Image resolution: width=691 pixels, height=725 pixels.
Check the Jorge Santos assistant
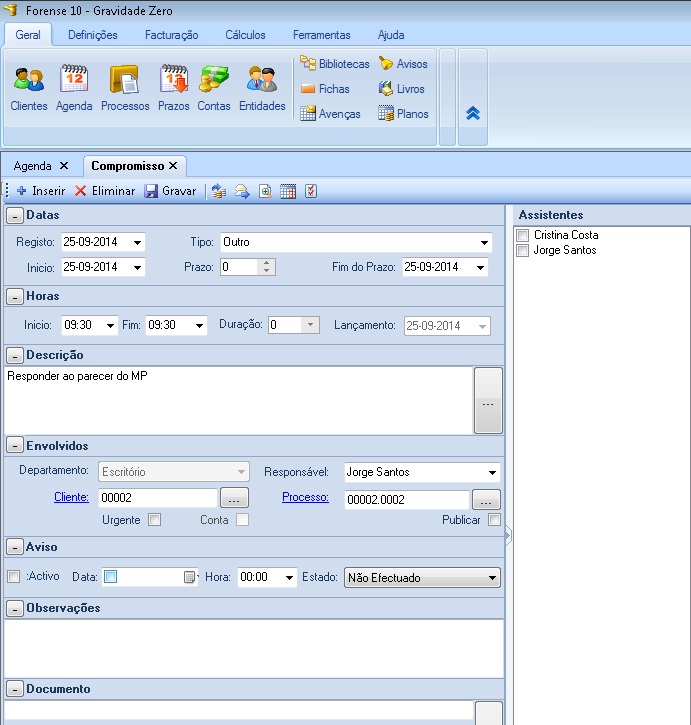tap(523, 250)
